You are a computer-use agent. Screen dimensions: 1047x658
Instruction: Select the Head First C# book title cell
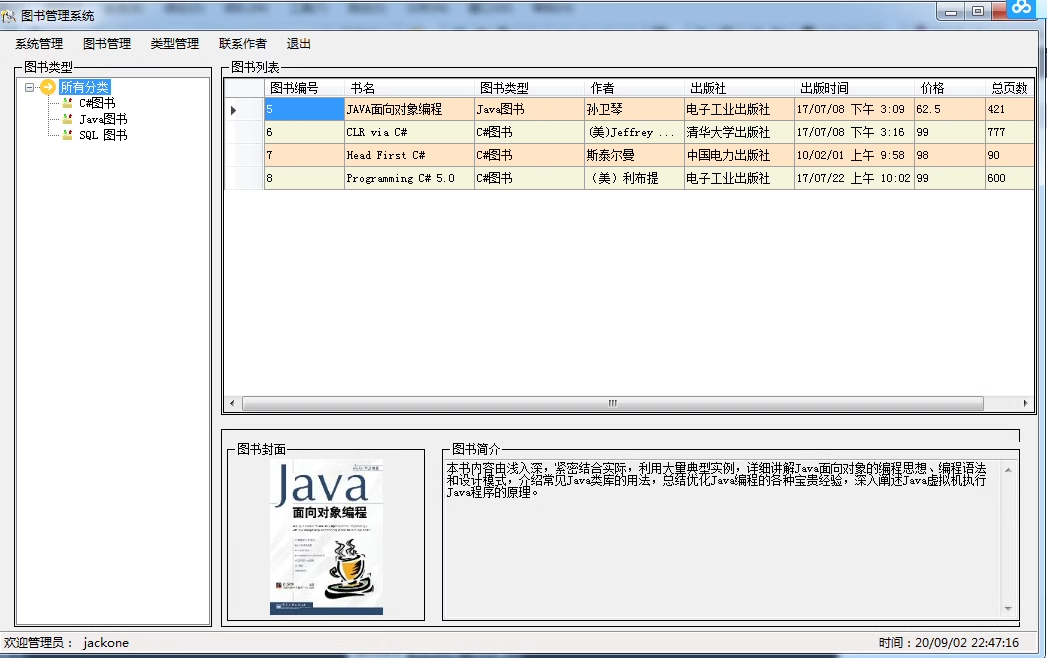pyautogui.click(x=409, y=155)
